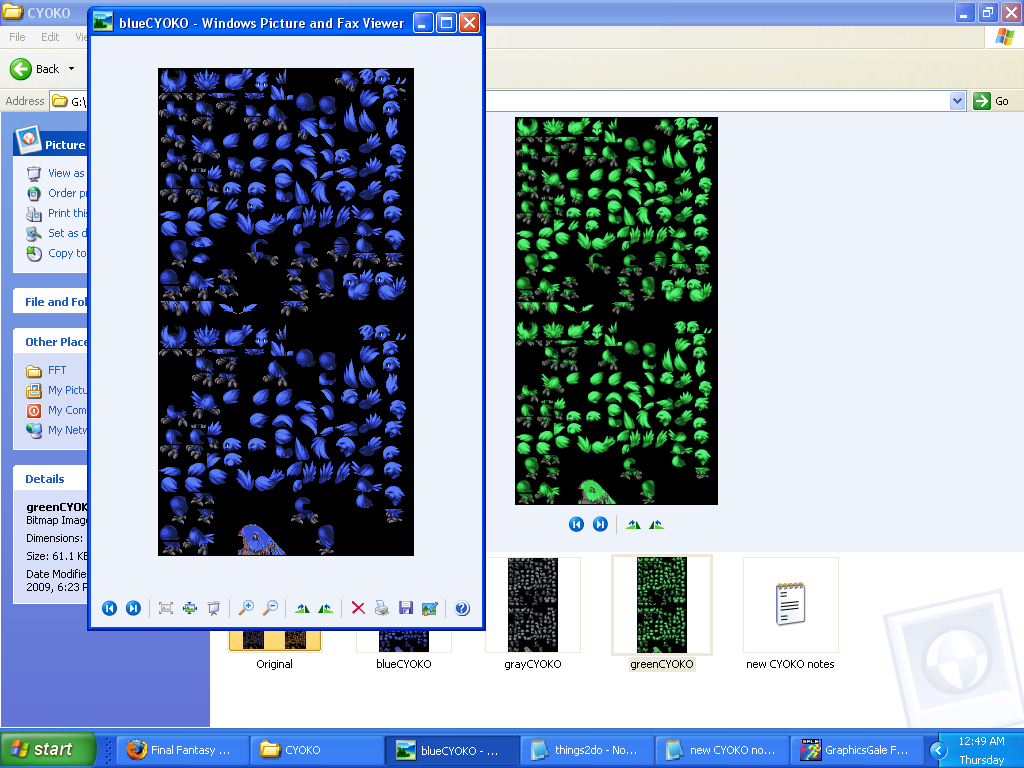Open the Edit menu in CYOKO window
Screen dimensions: 1024x768
(x=50, y=37)
